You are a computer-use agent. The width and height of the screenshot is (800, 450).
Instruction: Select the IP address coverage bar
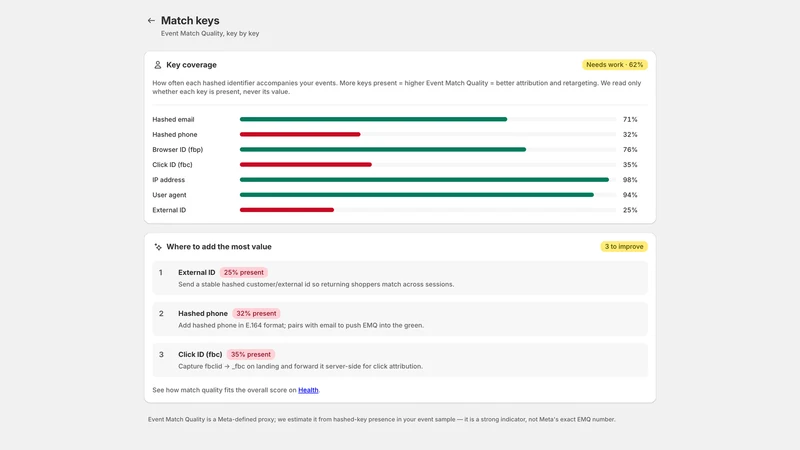pyautogui.click(x=428, y=180)
